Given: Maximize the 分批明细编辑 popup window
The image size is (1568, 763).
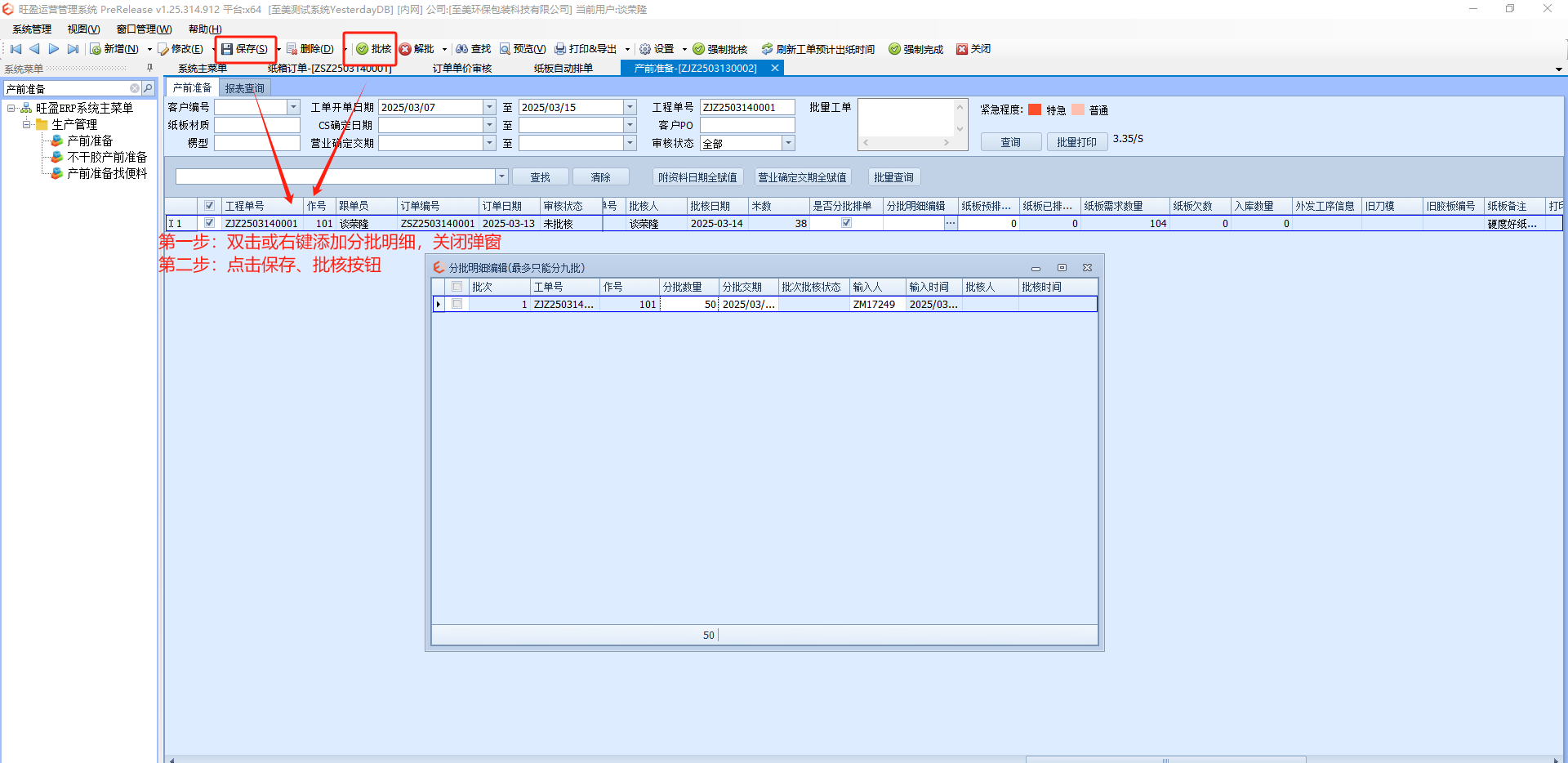Looking at the screenshot, I should pos(1062,267).
